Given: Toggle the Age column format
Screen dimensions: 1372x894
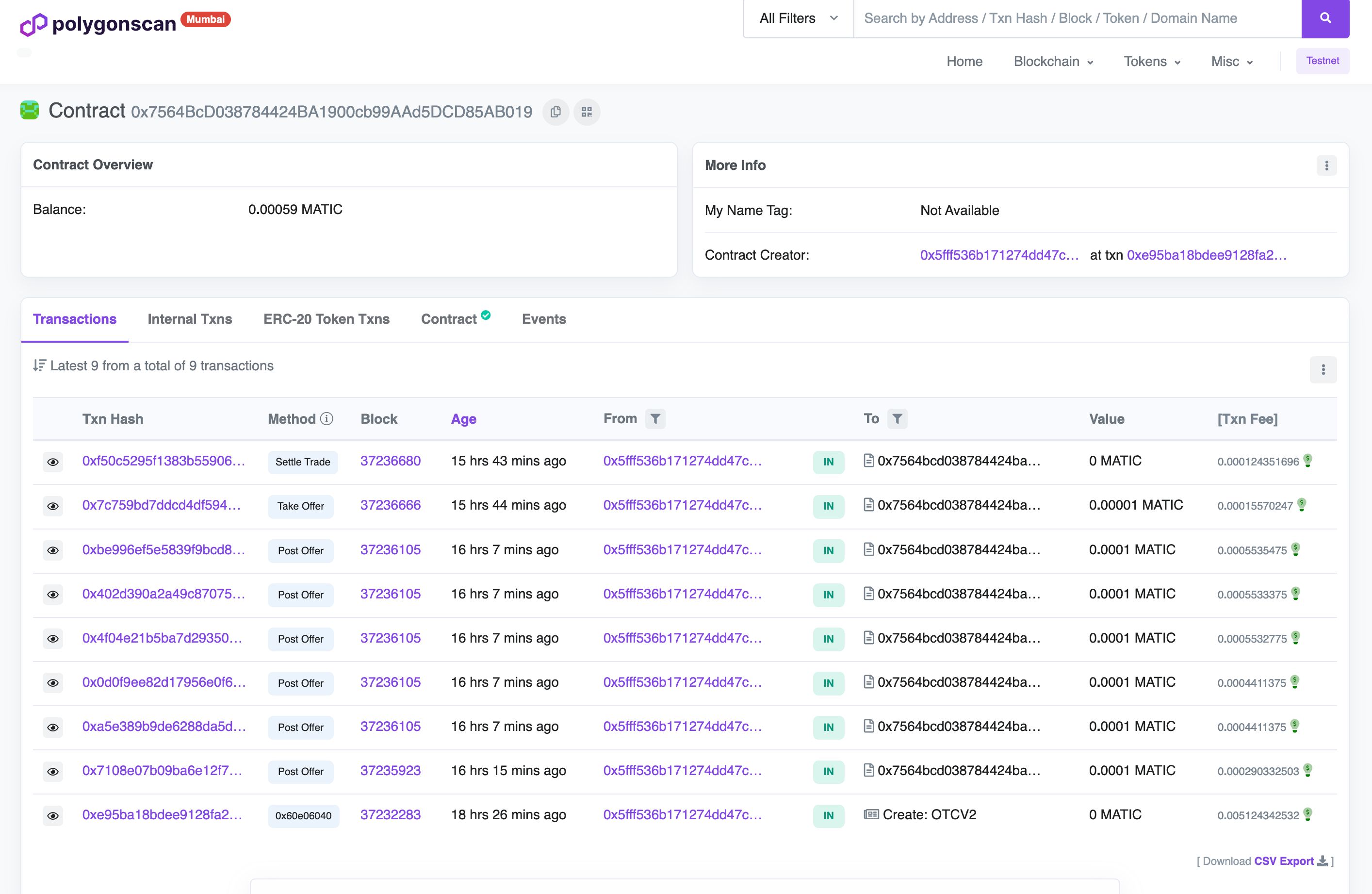Looking at the screenshot, I should tap(463, 419).
